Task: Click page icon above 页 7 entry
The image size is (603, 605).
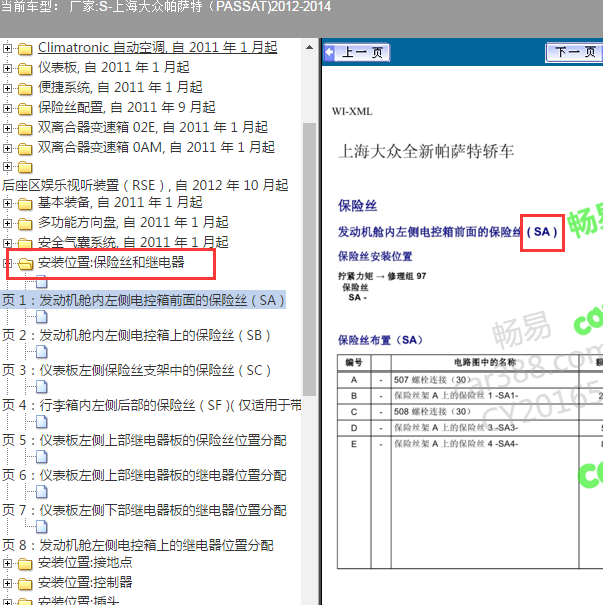Action: tap(42, 492)
